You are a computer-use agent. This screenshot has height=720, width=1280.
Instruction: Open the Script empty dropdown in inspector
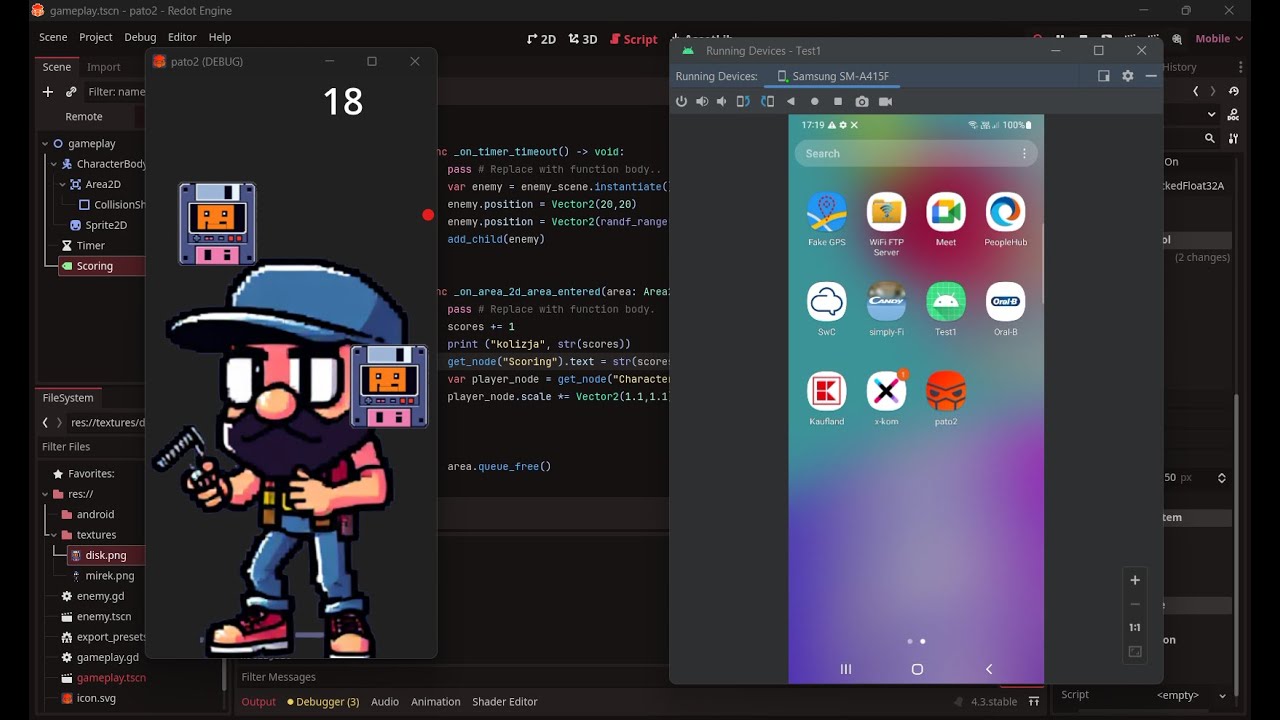(x=1190, y=695)
